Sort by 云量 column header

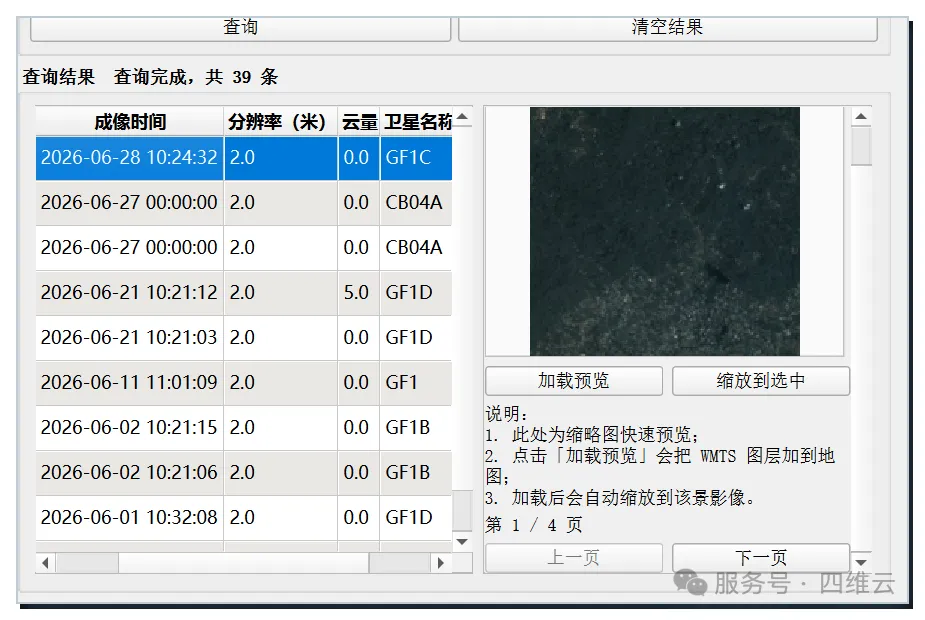[x=359, y=122]
